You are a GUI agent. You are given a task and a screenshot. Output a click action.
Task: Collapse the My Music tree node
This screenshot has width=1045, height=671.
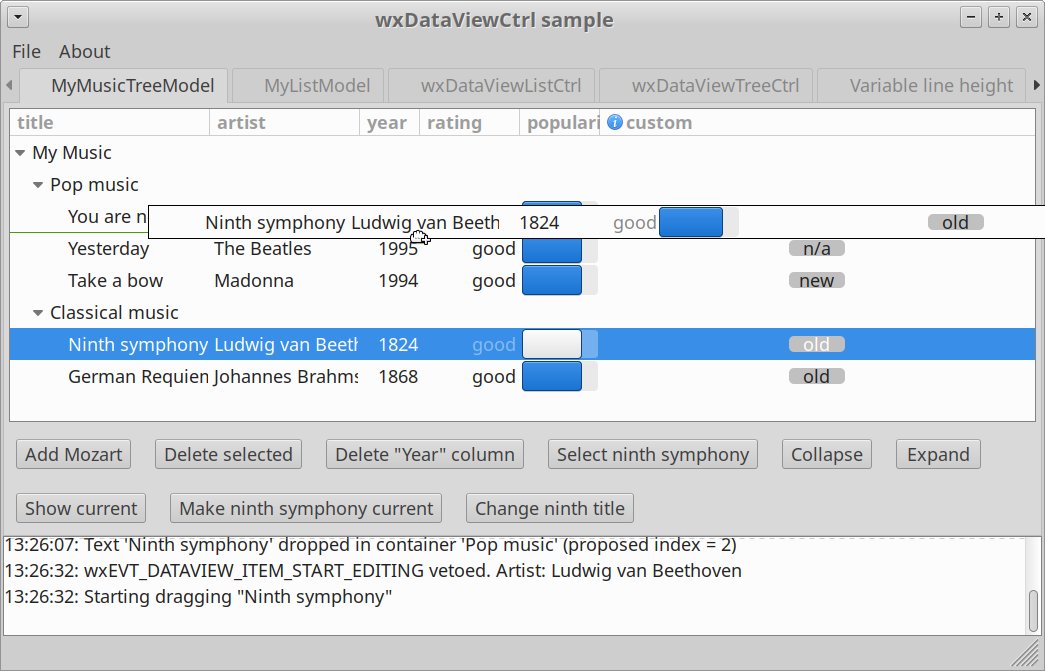click(20, 153)
